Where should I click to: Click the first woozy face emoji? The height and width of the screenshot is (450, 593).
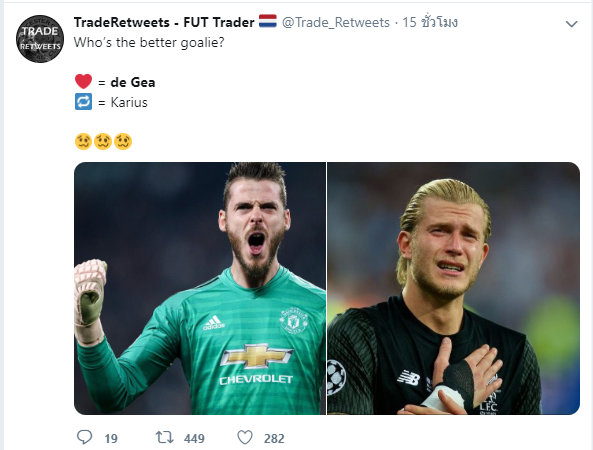point(83,141)
